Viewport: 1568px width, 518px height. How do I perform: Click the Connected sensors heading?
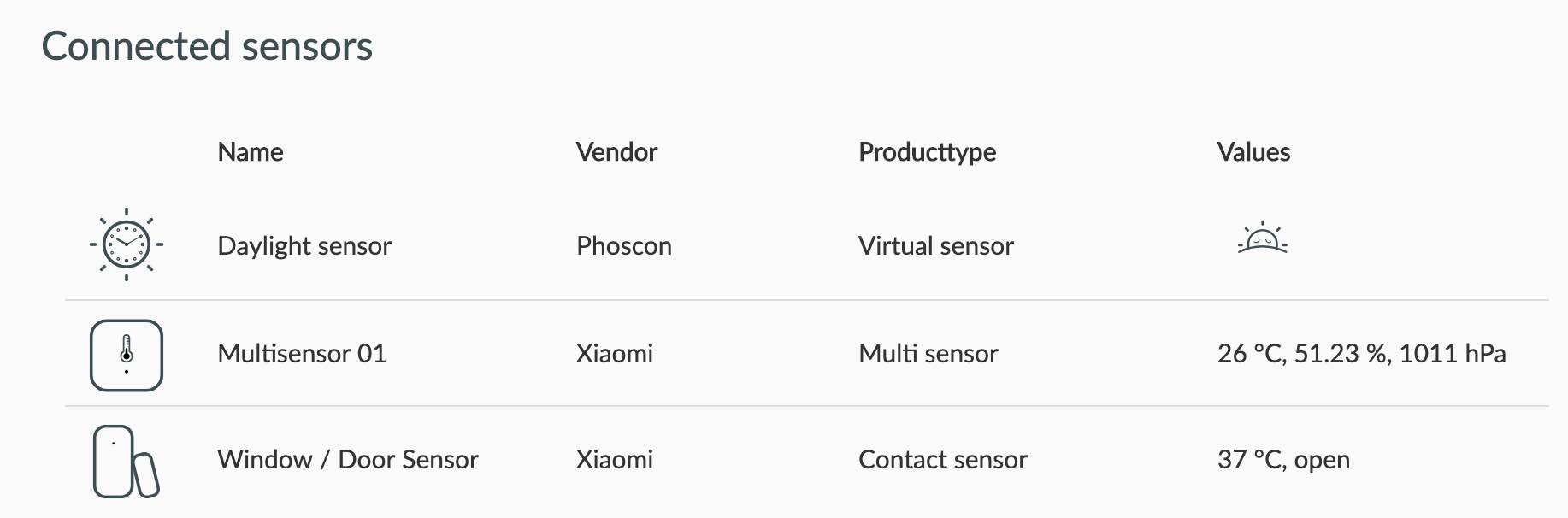207,46
